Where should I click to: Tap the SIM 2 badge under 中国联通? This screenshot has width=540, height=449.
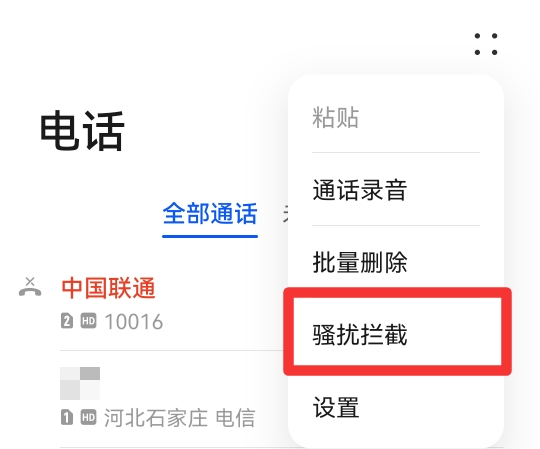(67, 321)
